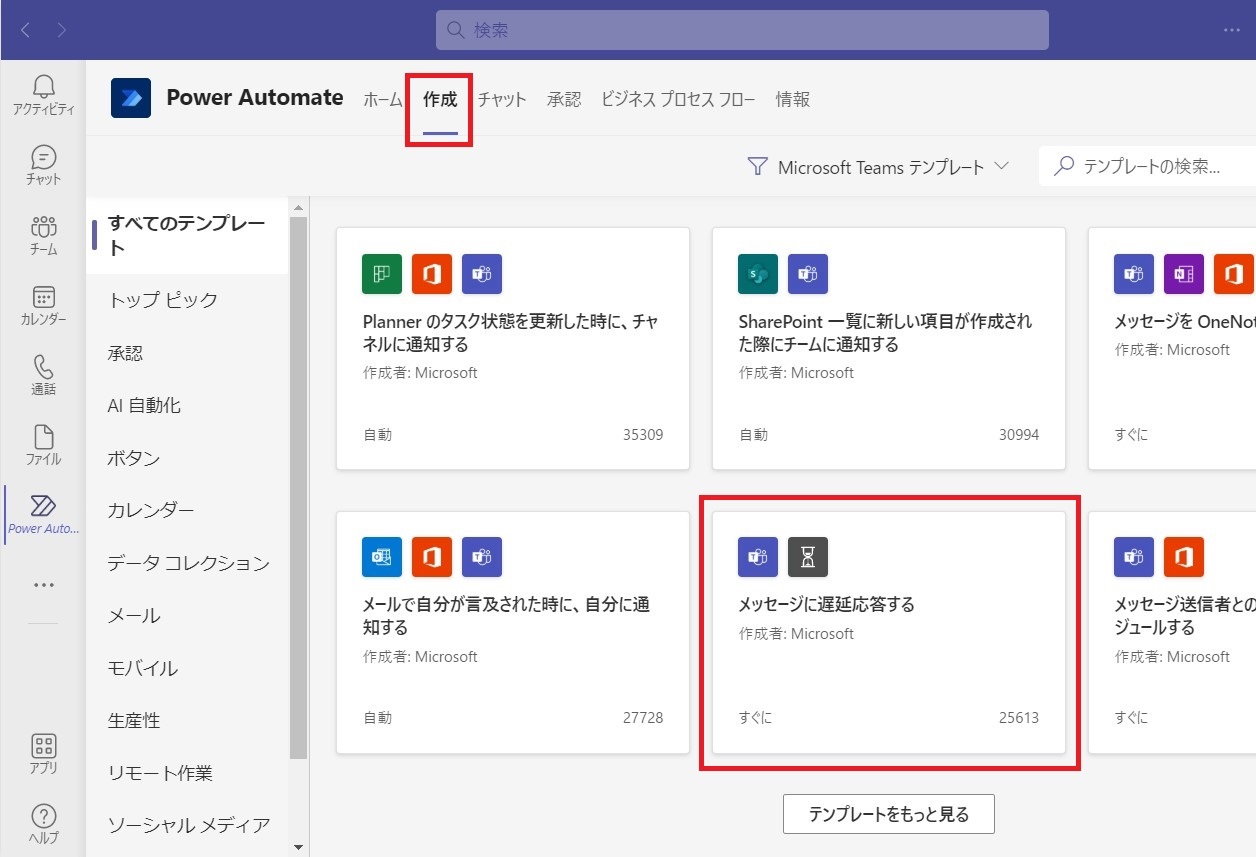Select Power Automate app in left rail
Image resolution: width=1256 pixels, height=857 pixels.
43,515
